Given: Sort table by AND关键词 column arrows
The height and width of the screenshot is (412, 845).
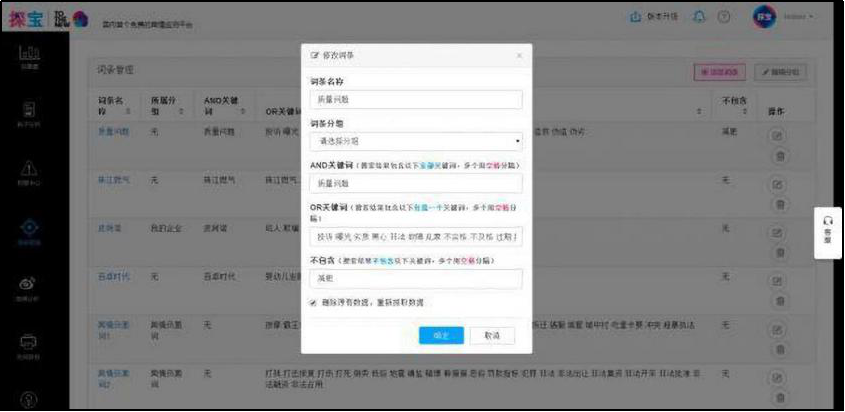Looking at the screenshot, I should point(243,111).
